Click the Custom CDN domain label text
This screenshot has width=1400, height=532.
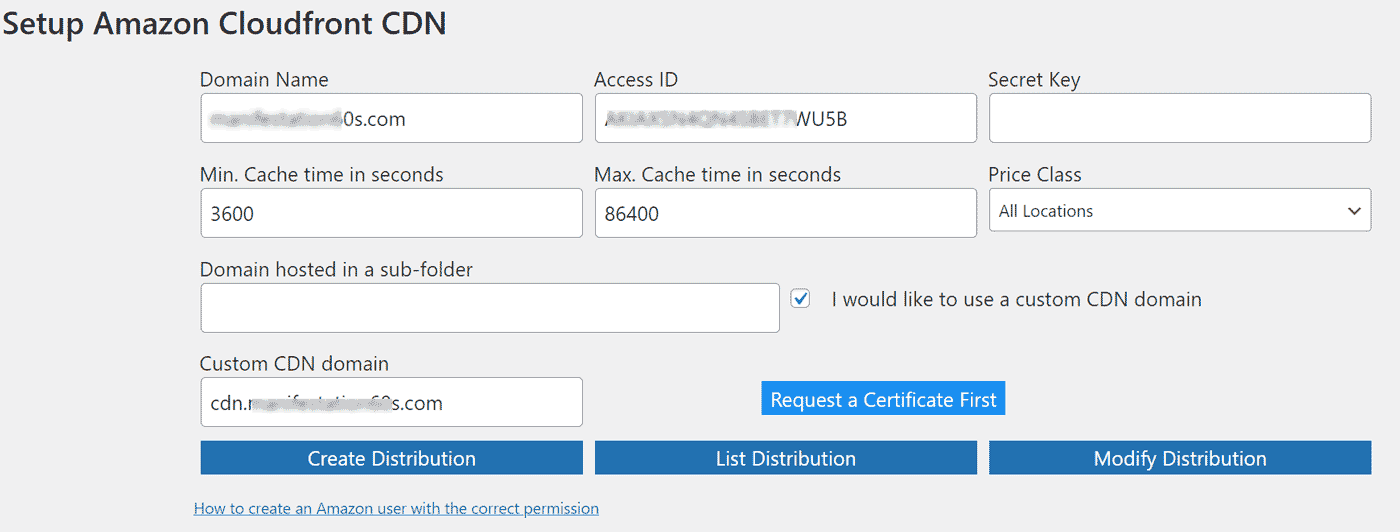point(294,363)
